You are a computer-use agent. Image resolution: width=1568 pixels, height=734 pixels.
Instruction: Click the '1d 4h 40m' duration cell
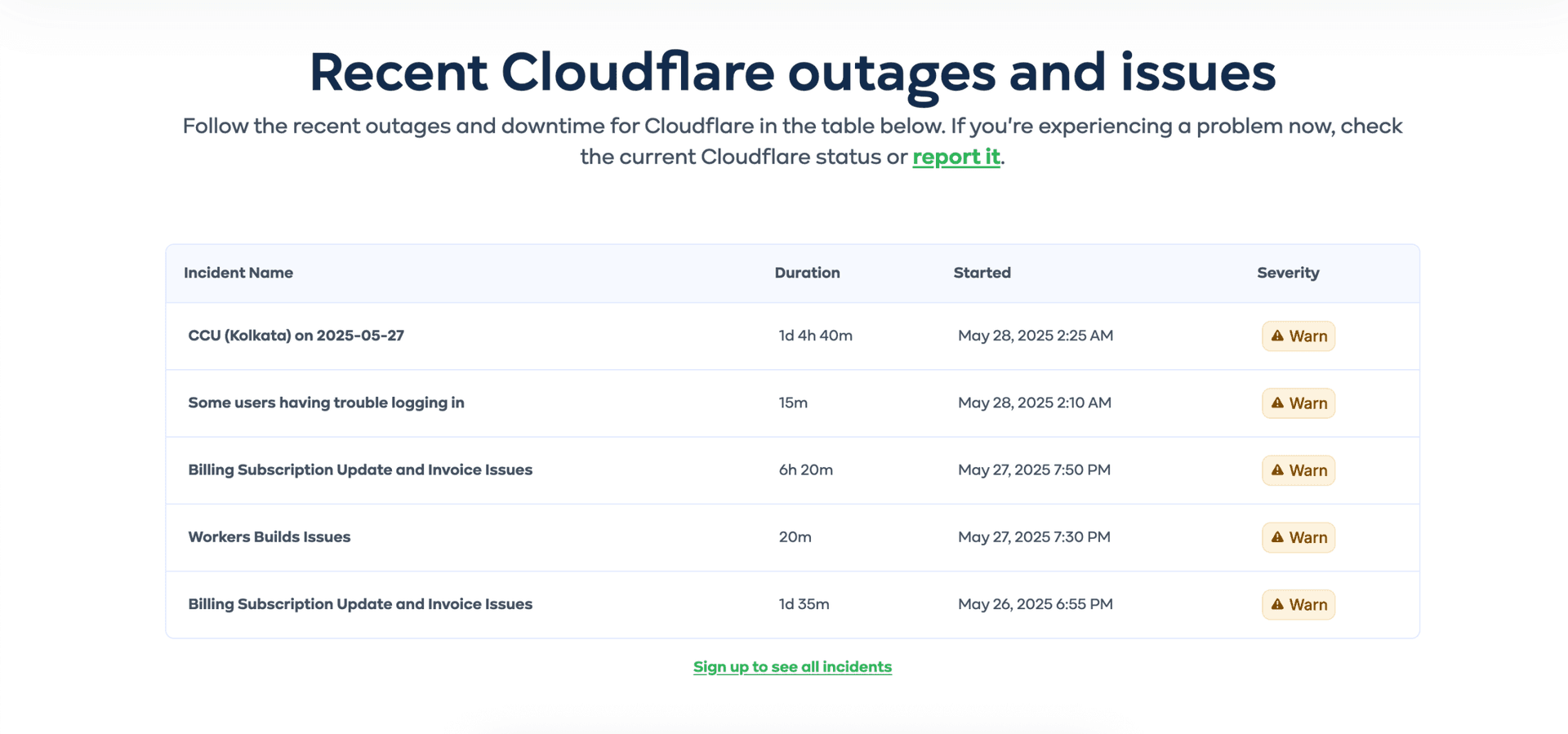pos(815,336)
